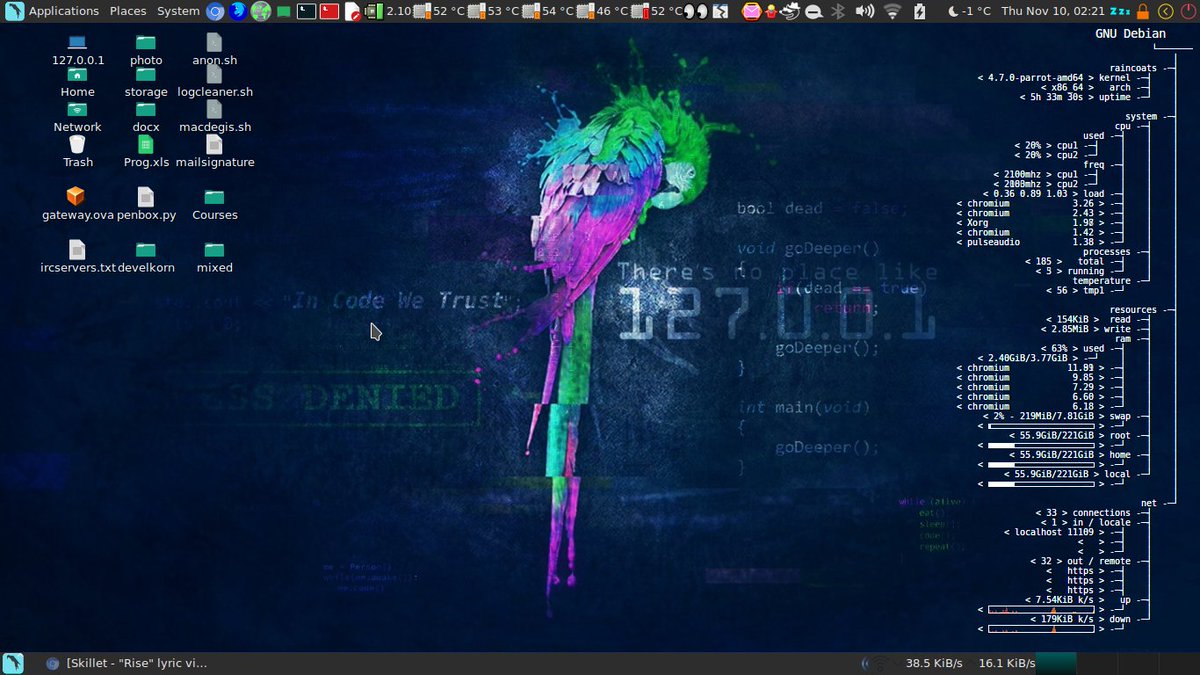Screen dimensions: 1200x675
Task: Select the Courses folder
Action: point(214,205)
